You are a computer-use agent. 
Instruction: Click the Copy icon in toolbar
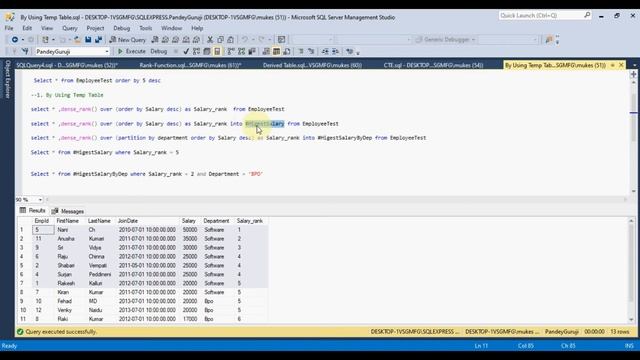coord(220,40)
